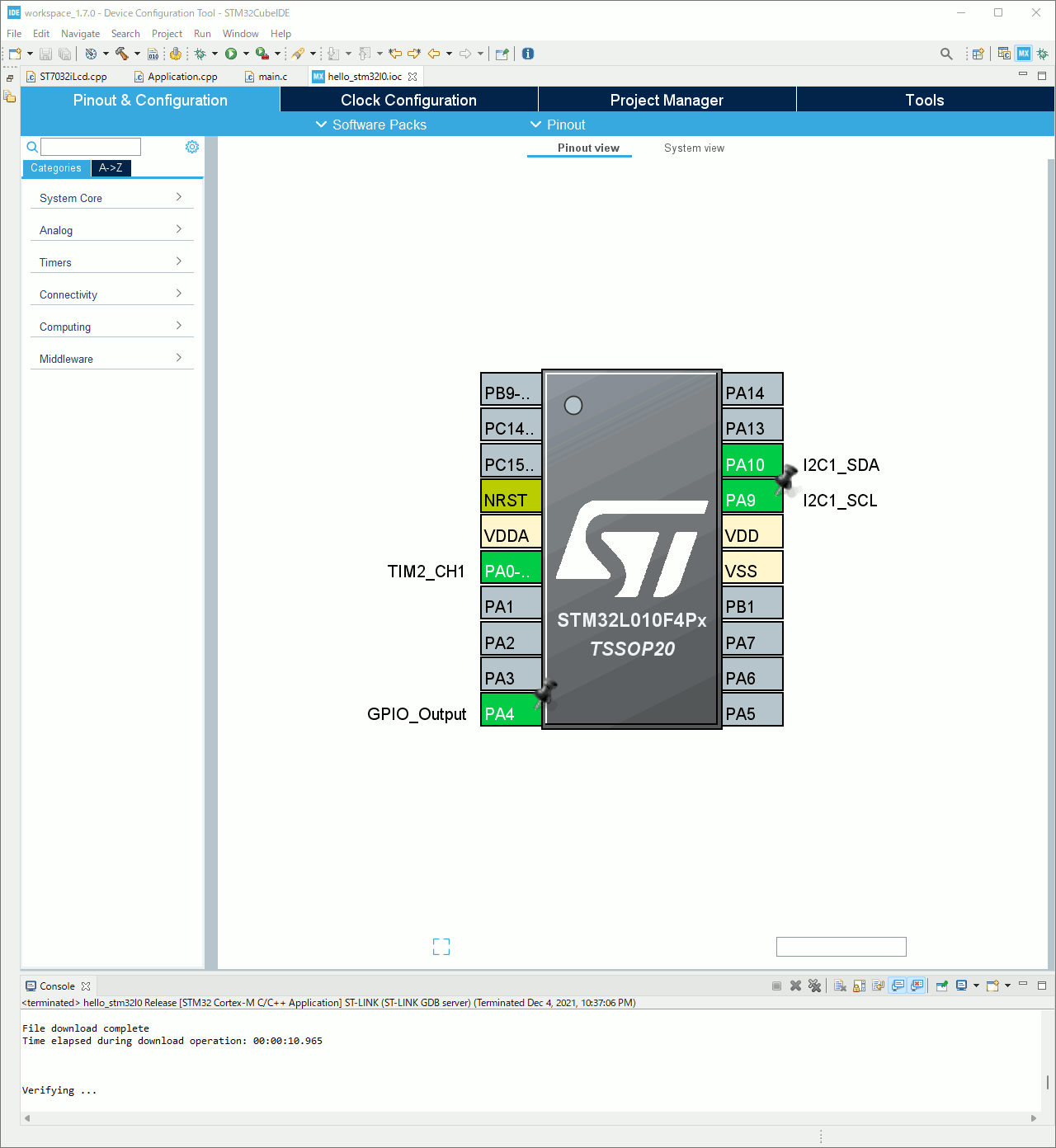
Task: Switch to the Project Manager tab
Action: 667,100
